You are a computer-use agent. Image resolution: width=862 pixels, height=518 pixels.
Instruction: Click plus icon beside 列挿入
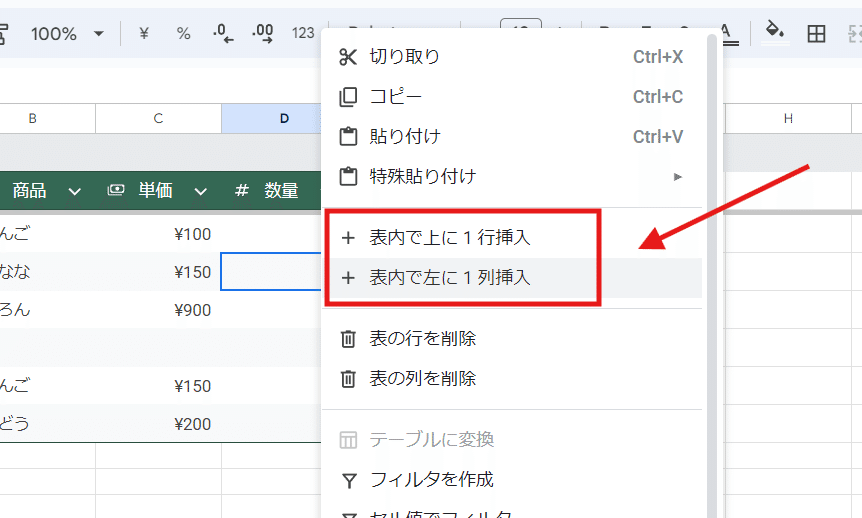348,278
